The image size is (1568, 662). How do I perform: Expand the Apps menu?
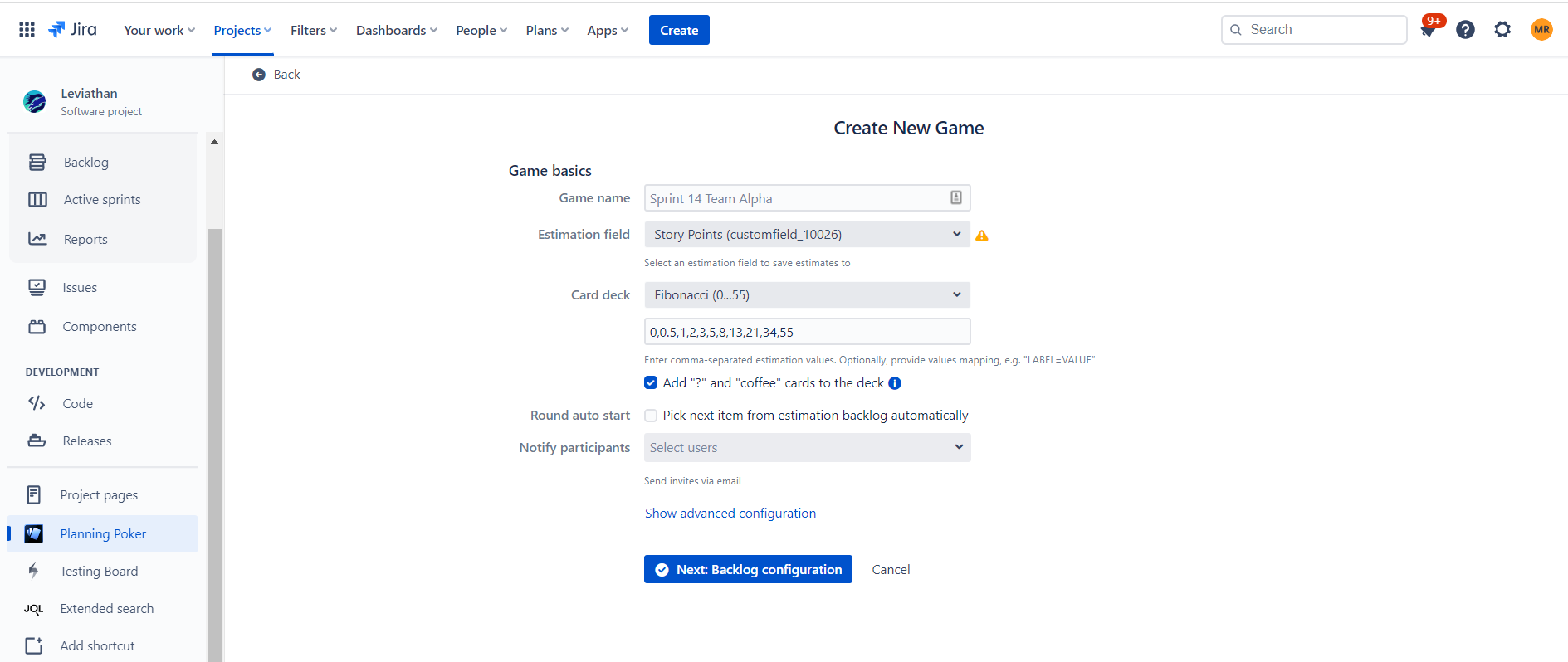(x=608, y=30)
